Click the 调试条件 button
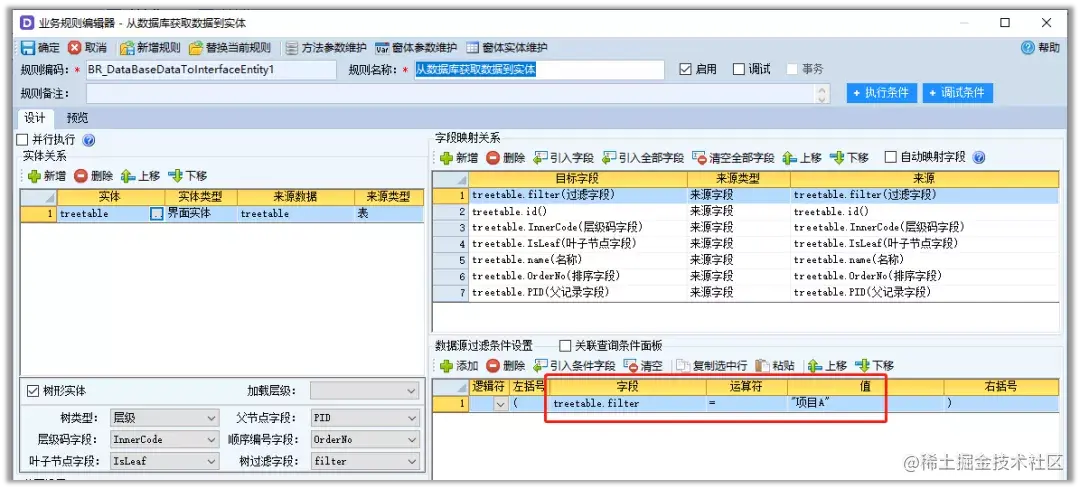This screenshot has width=1080, height=489. pos(958,93)
